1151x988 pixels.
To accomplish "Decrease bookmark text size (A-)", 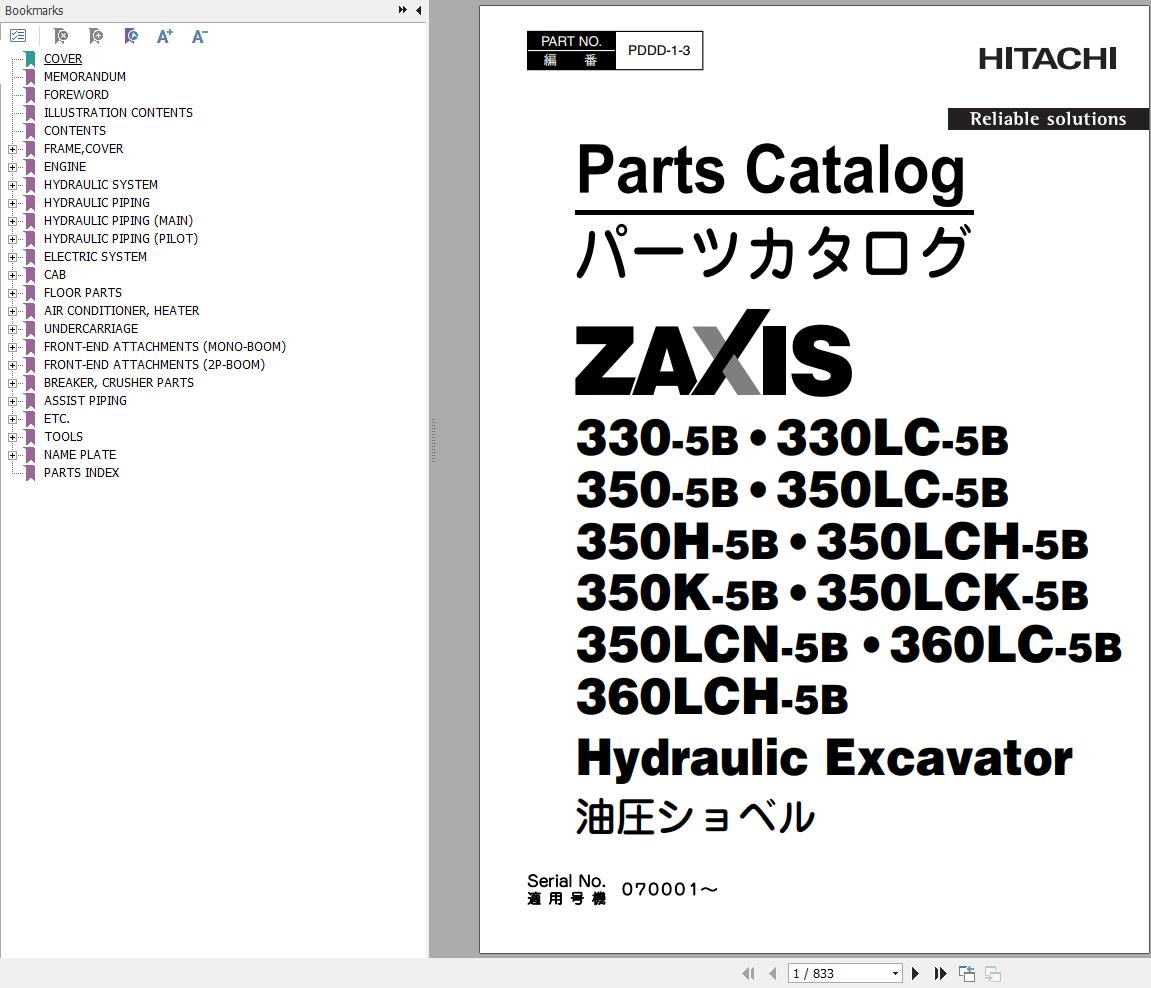I will click(200, 36).
